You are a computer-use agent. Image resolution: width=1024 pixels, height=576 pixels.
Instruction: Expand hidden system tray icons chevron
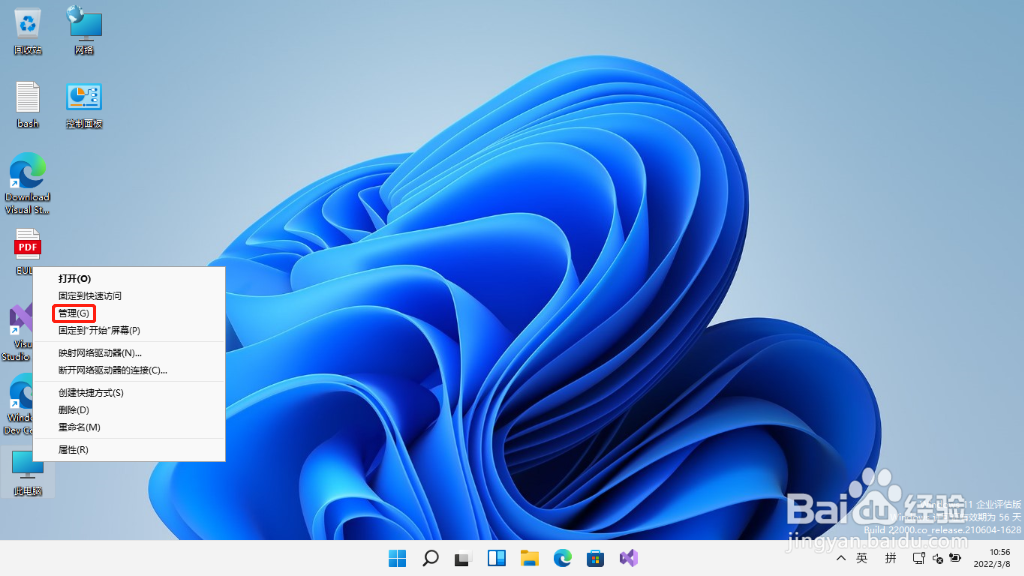tap(841, 558)
